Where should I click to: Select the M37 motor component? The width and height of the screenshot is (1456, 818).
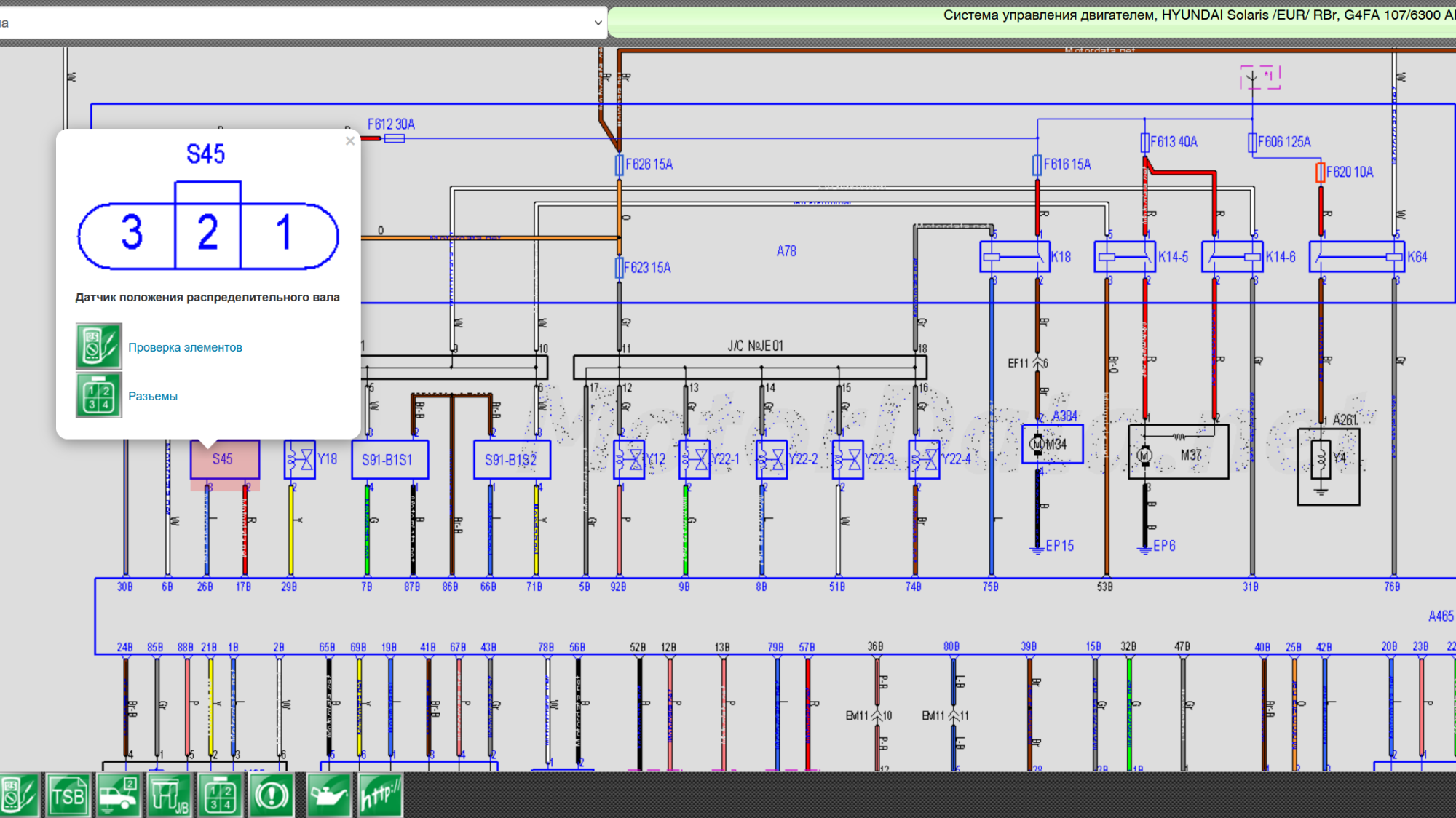(x=1178, y=454)
